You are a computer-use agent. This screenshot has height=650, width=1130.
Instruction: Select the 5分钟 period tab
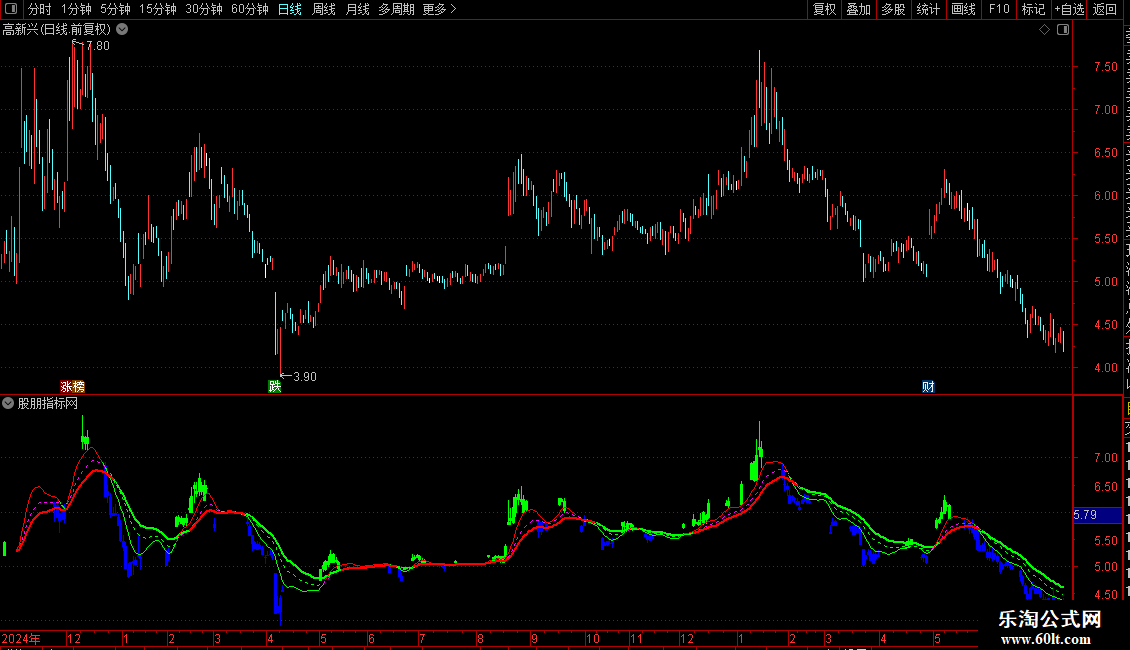115,9
